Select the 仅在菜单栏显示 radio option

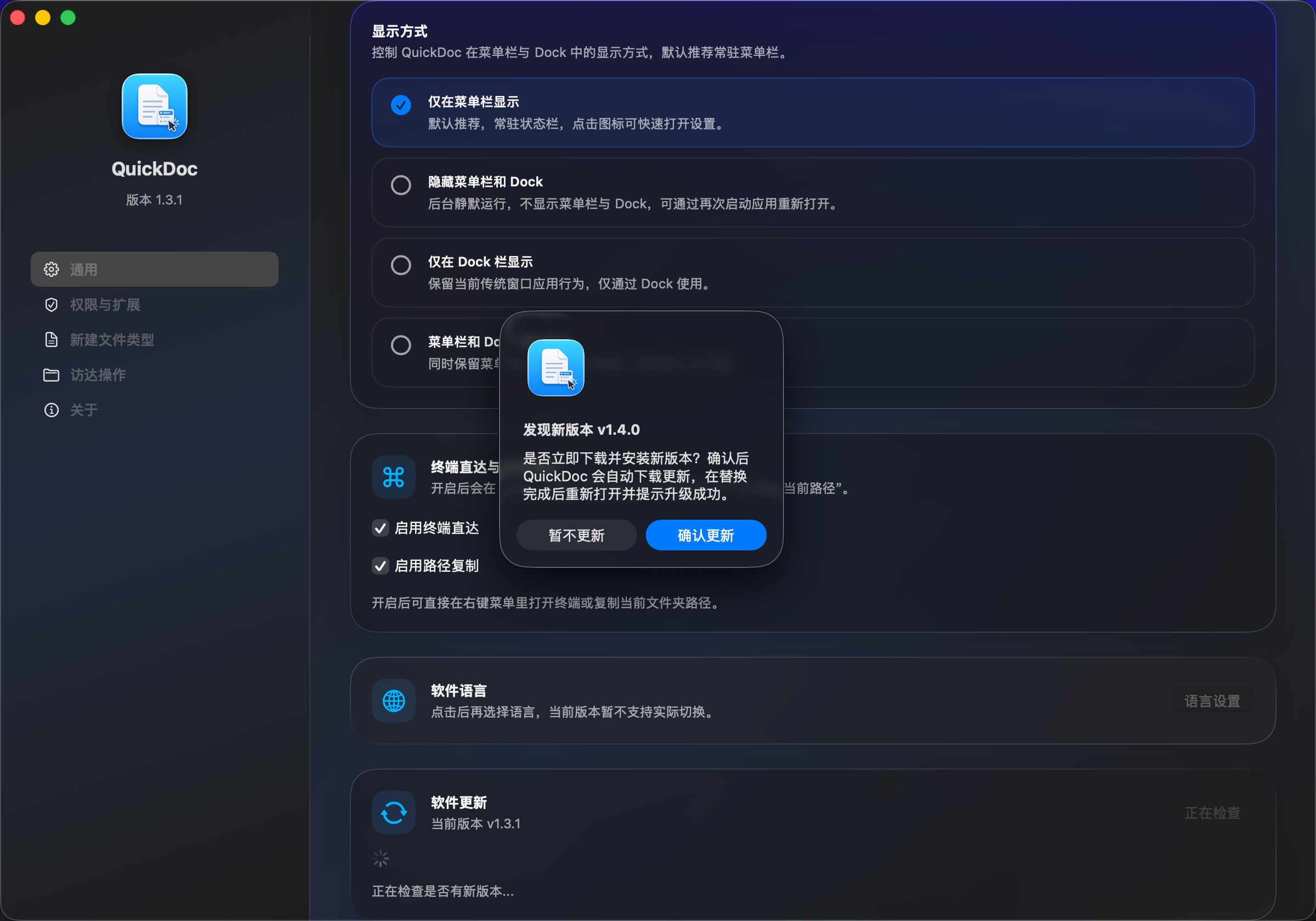point(401,105)
